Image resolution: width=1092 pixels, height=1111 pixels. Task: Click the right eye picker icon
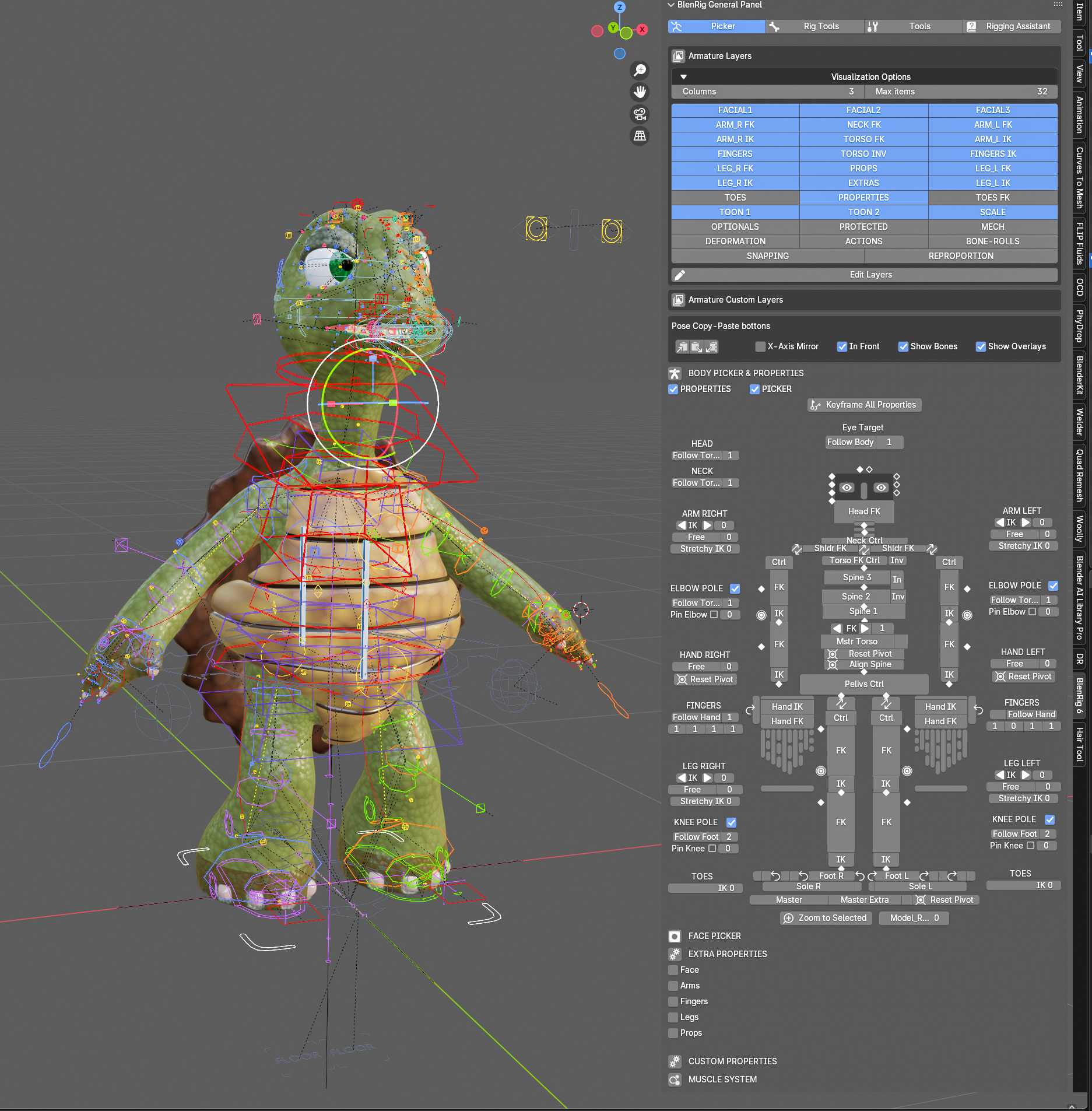click(881, 488)
